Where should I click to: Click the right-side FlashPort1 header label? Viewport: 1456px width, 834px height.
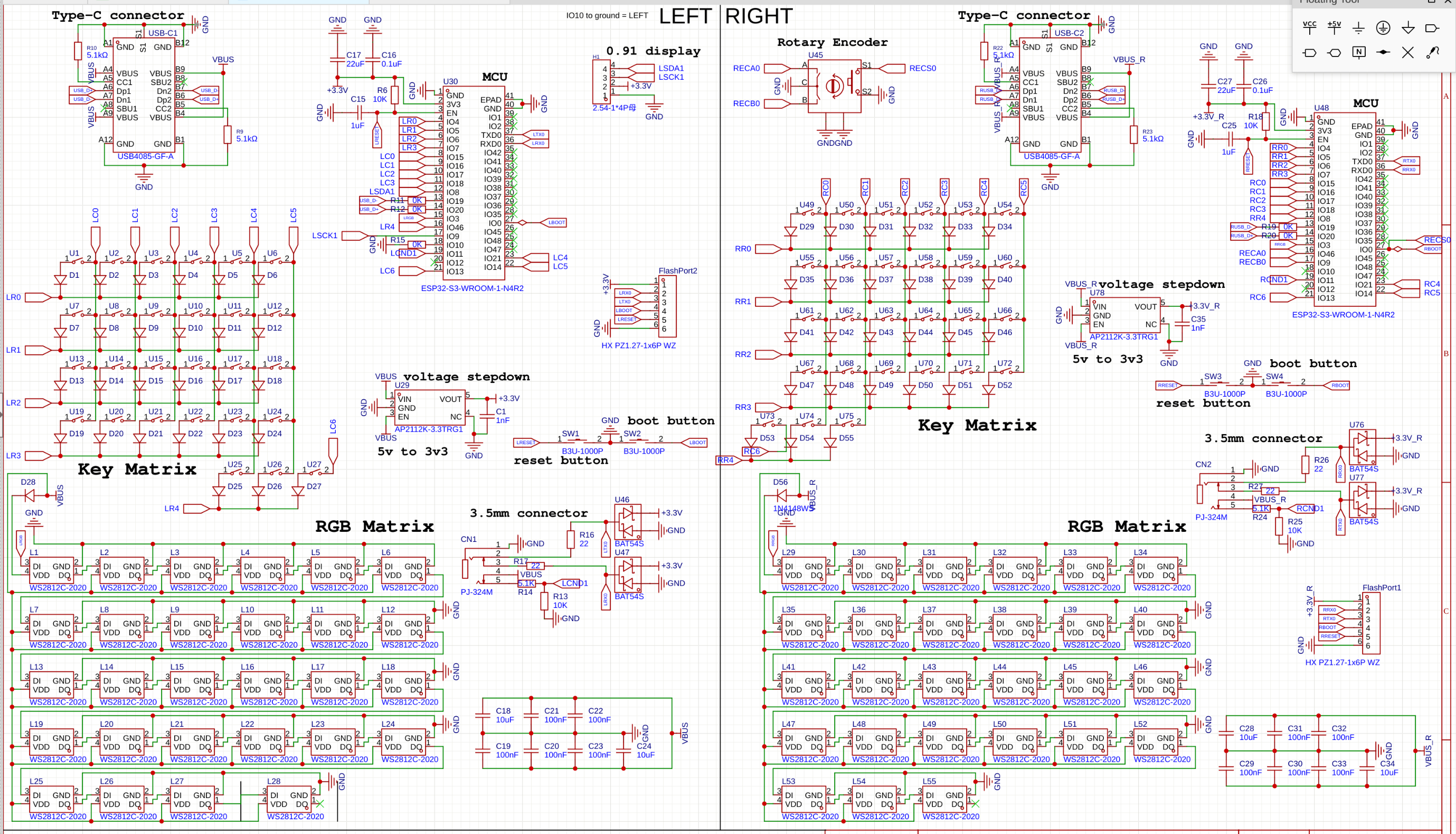tap(1381, 588)
